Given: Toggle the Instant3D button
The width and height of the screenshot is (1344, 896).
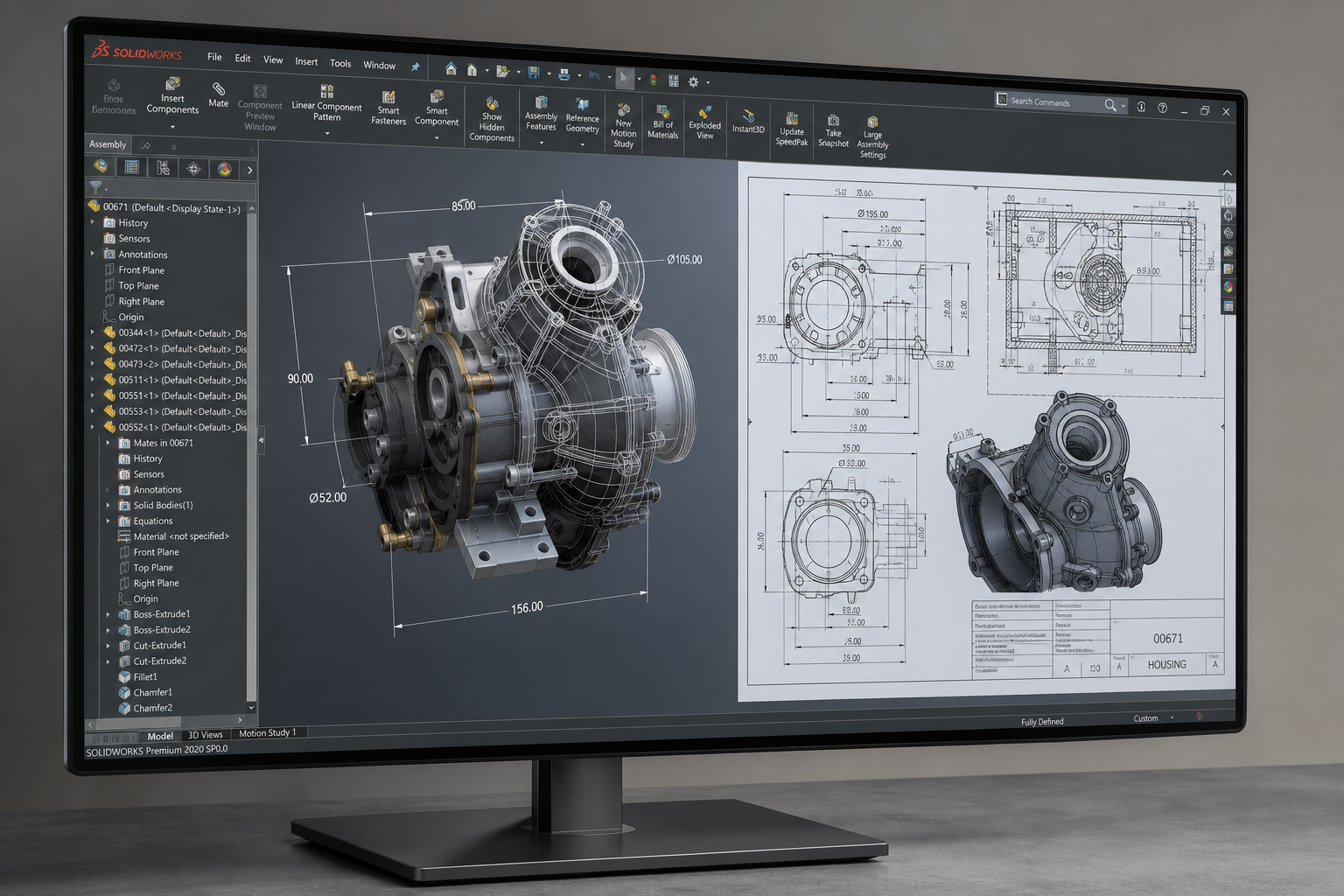Looking at the screenshot, I should pos(748,122).
